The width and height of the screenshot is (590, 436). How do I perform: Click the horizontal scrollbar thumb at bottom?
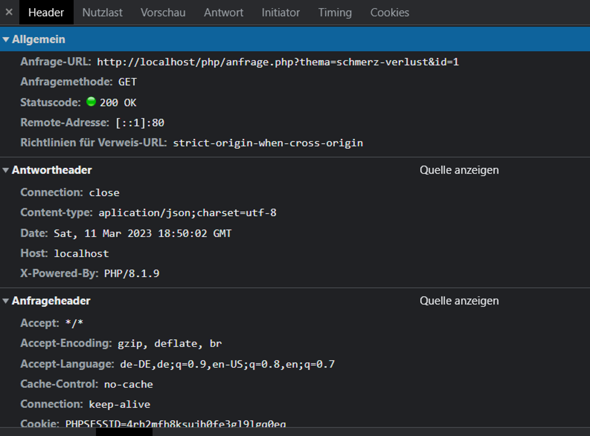(x=124, y=432)
